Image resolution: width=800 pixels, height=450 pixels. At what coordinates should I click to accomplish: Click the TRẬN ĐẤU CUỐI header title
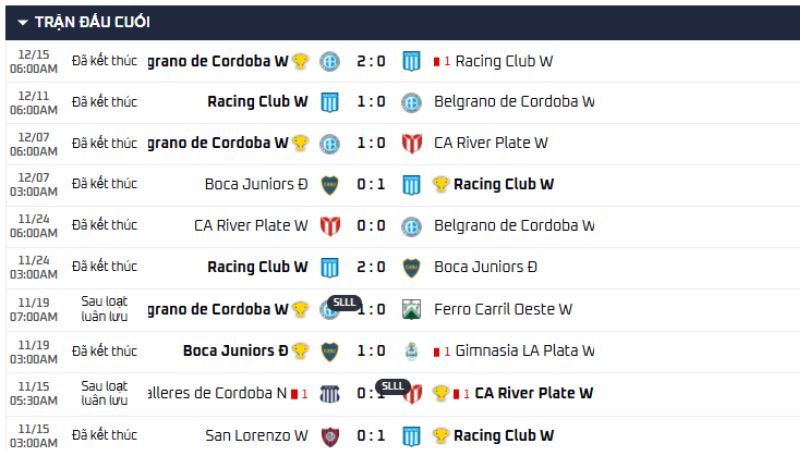[93, 22]
